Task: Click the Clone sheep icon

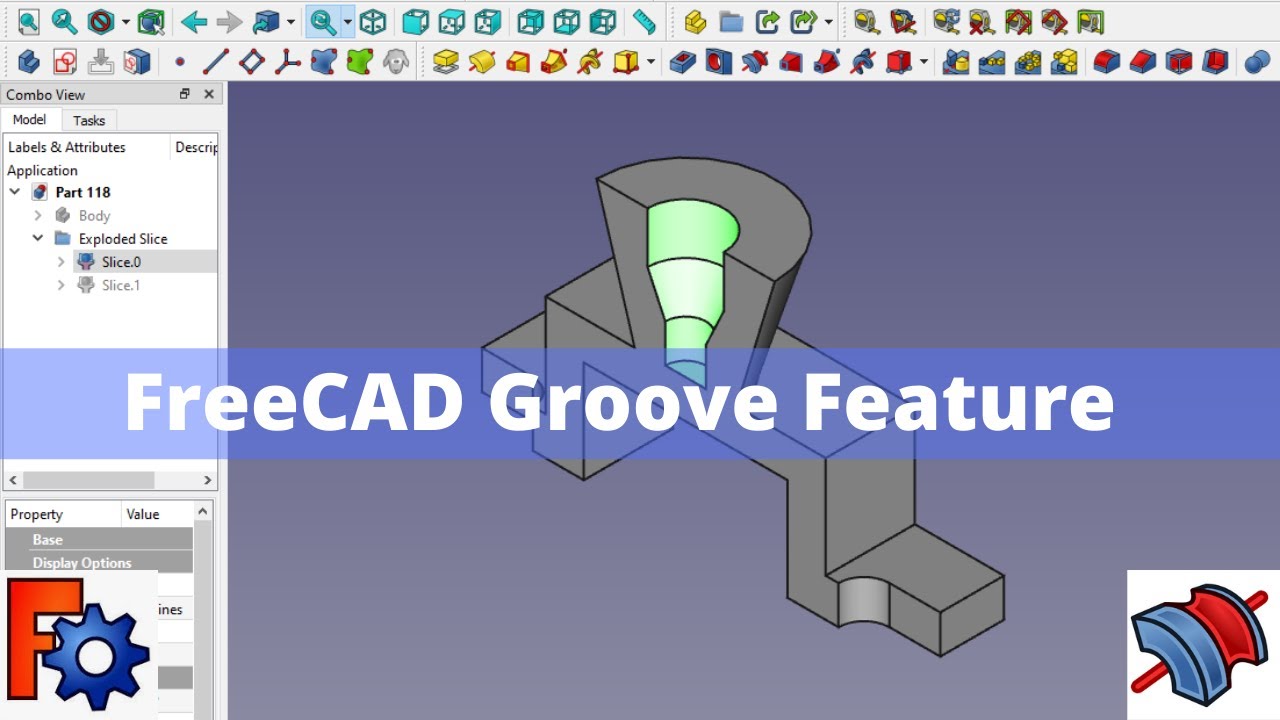Action: pos(396,62)
